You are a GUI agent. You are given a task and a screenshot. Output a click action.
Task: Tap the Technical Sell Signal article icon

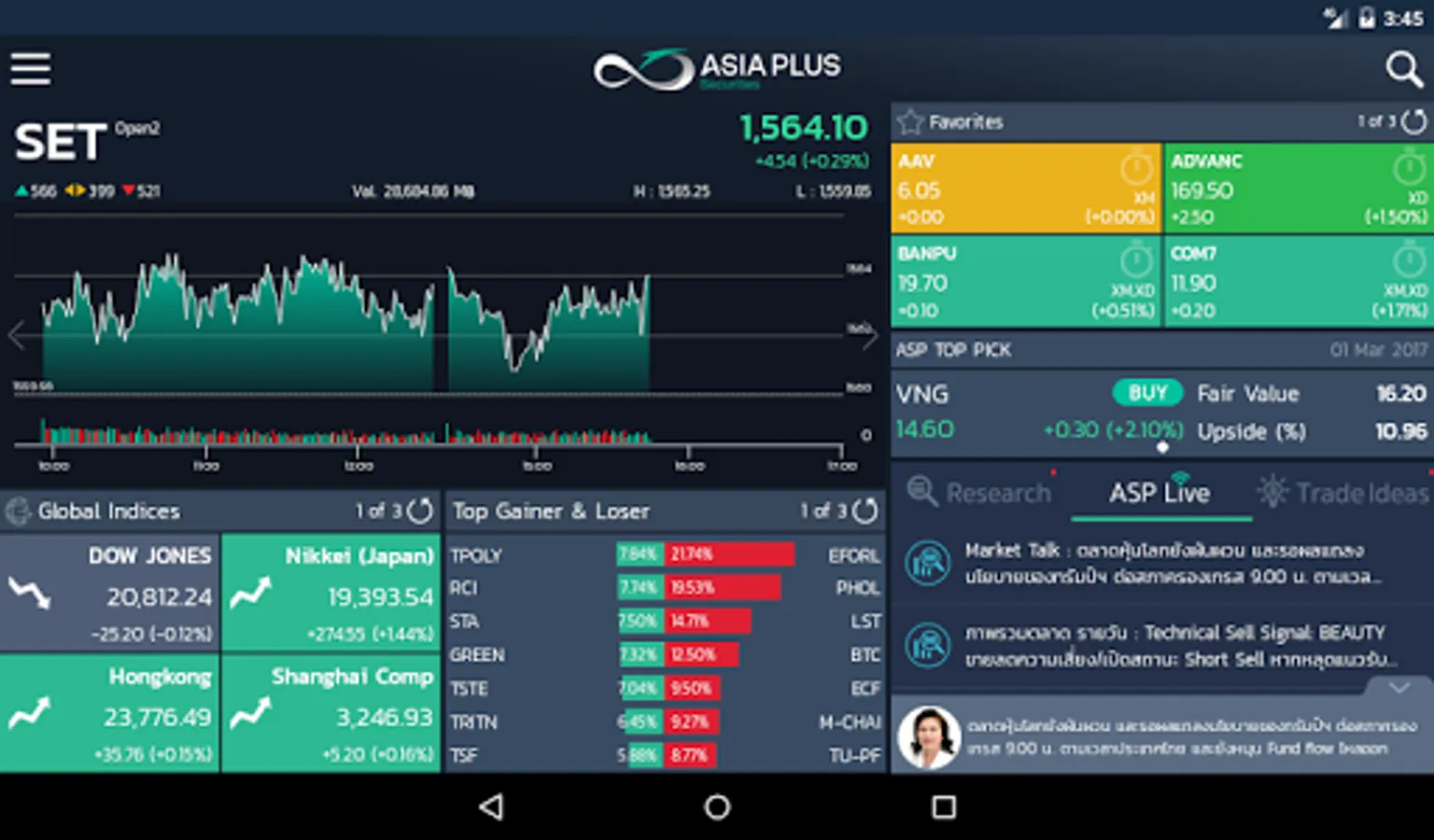pos(928,645)
